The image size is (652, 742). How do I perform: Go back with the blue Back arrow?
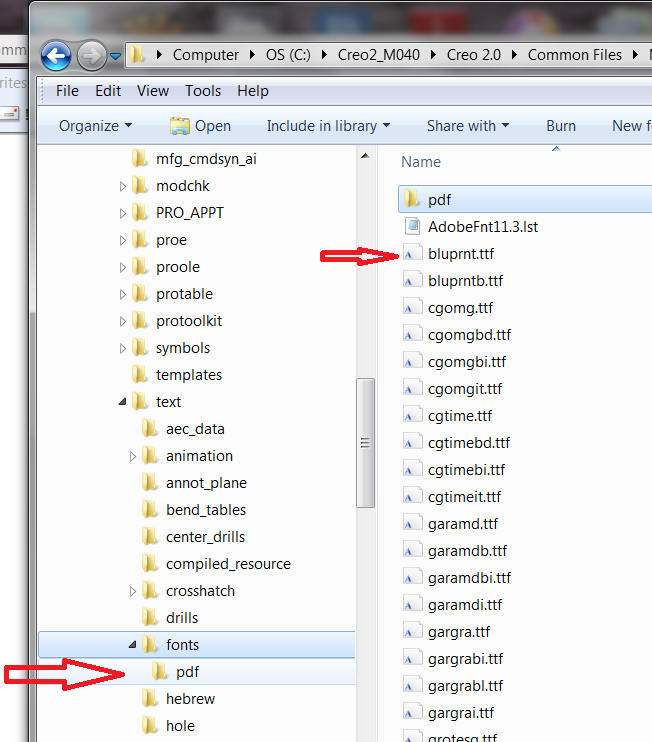click(x=56, y=56)
